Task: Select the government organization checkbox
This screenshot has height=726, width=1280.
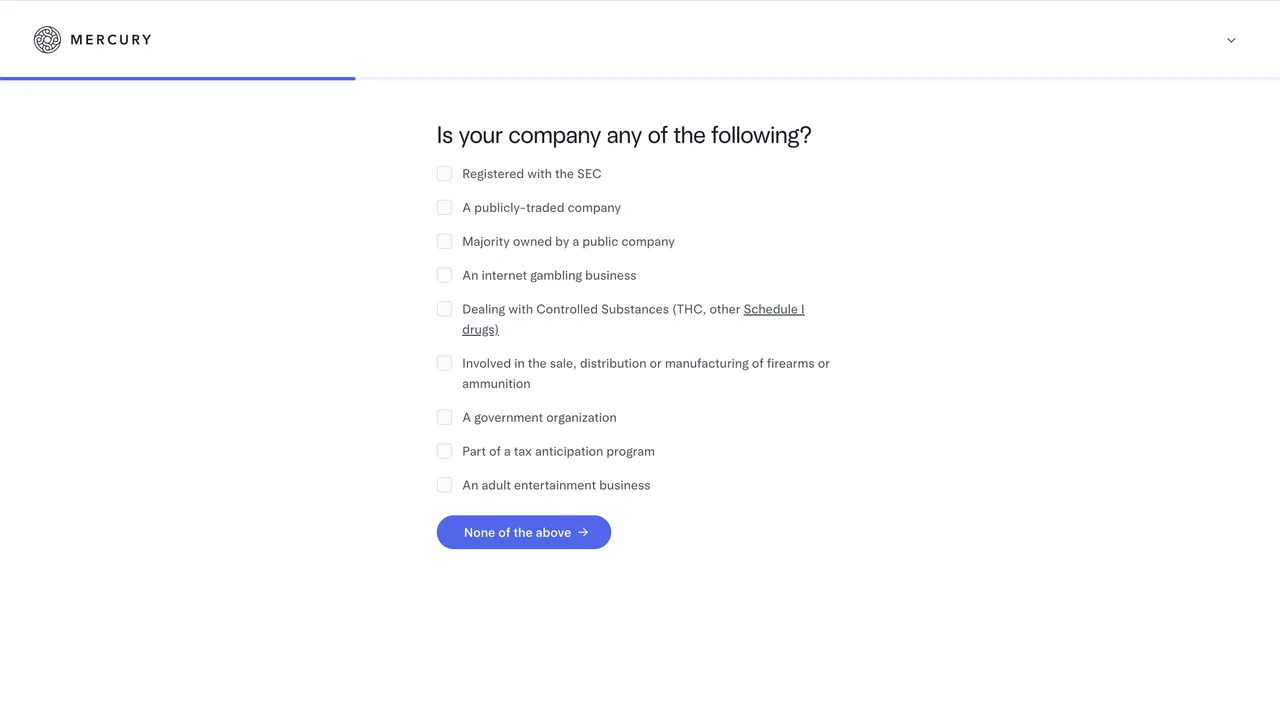Action: (444, 418)
